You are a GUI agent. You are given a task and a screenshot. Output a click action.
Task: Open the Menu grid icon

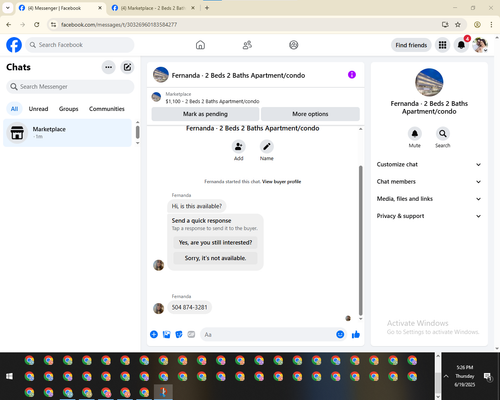442,45
